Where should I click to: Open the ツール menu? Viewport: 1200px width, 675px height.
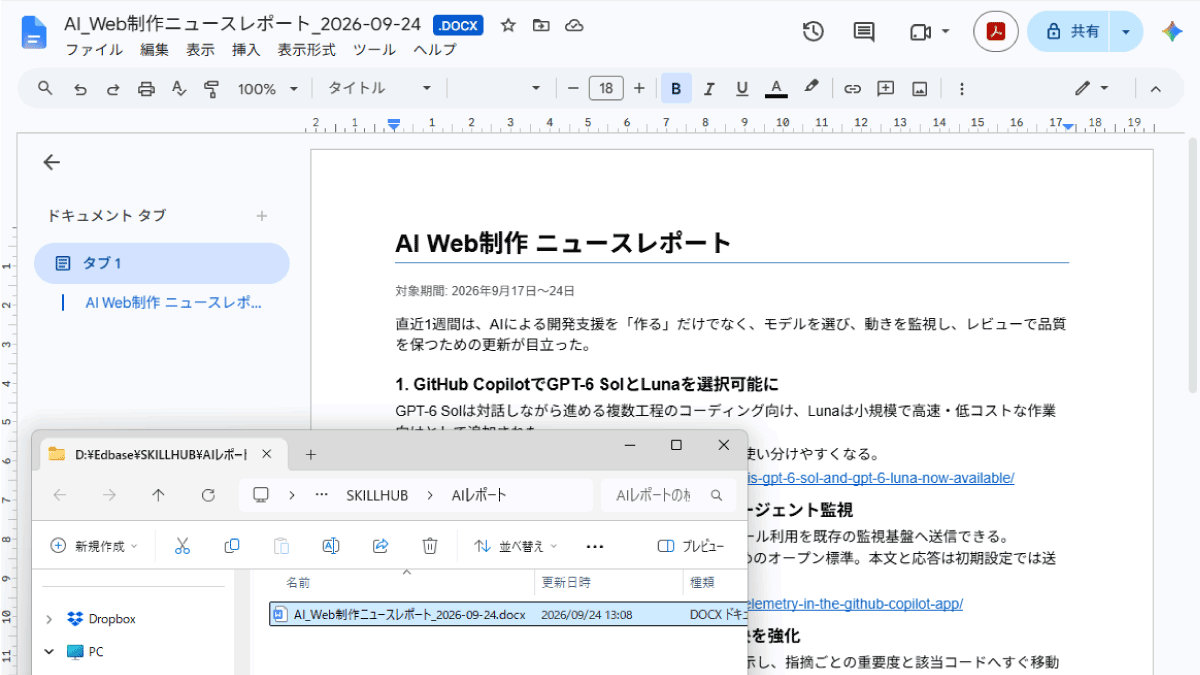click(374, 50)
